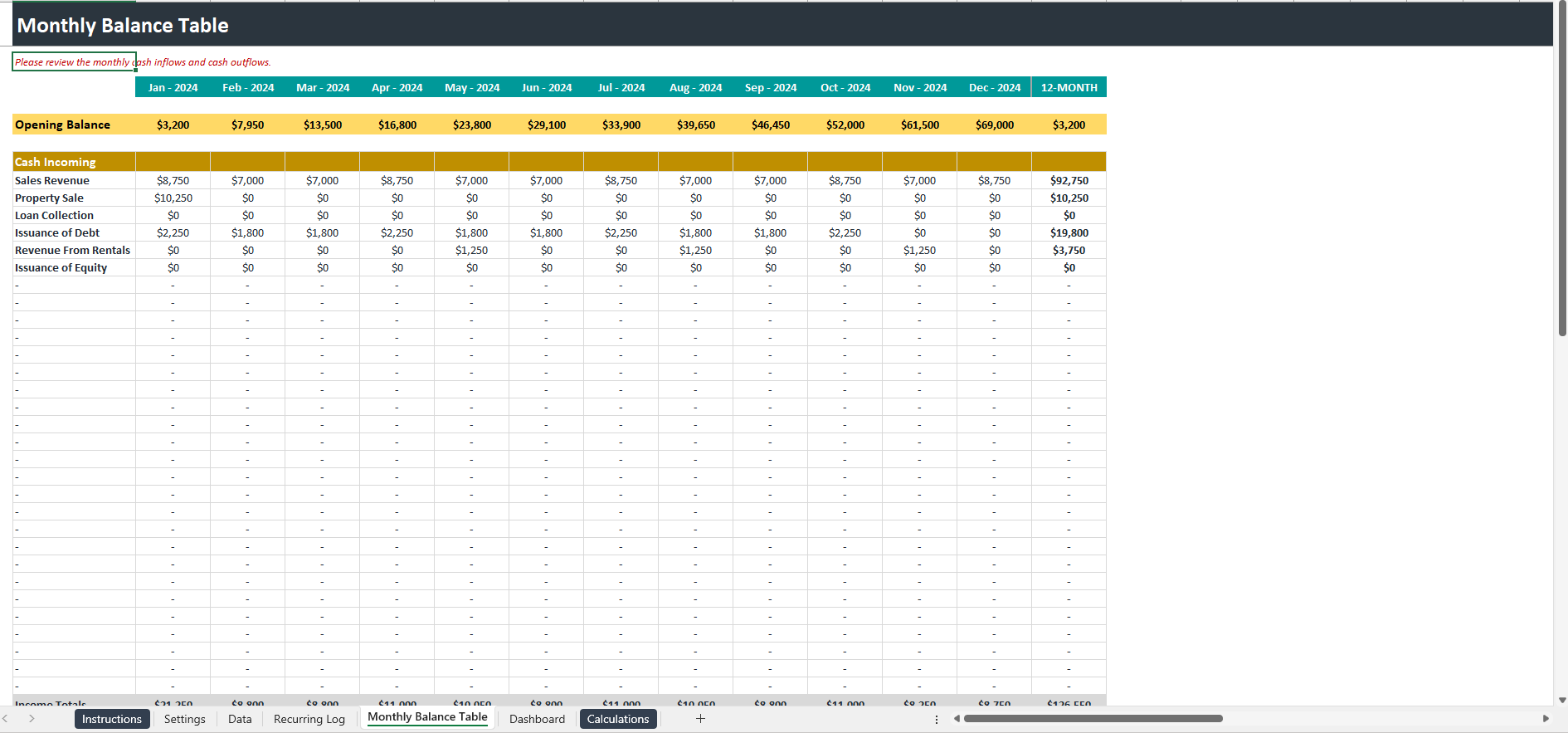The width and height of the screenshot is (1568, 733).
Task: Open sheet tab options three-dot icon
Action: [x=937, y=719]
